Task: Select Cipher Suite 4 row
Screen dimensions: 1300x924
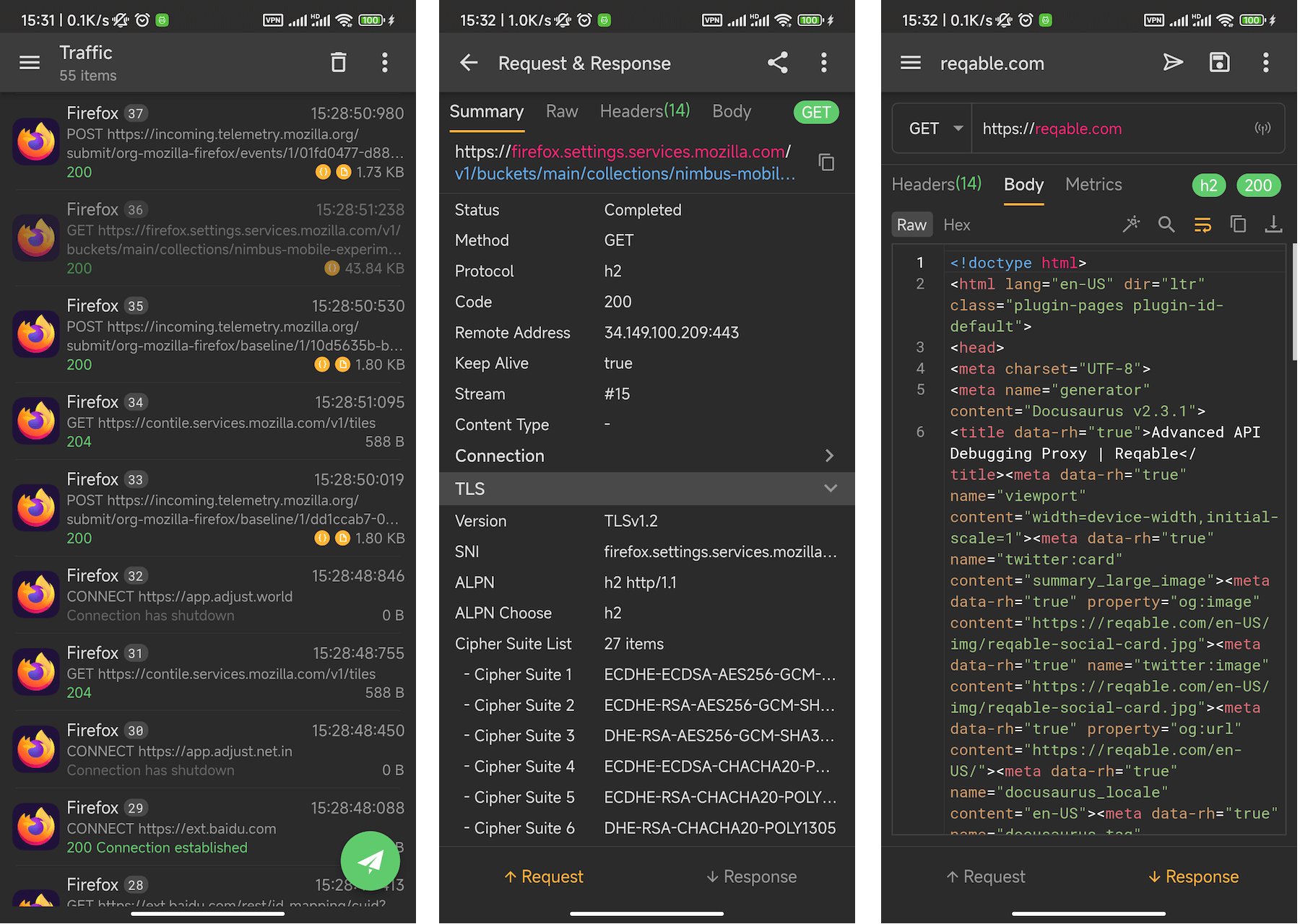Action: (647, 767)
